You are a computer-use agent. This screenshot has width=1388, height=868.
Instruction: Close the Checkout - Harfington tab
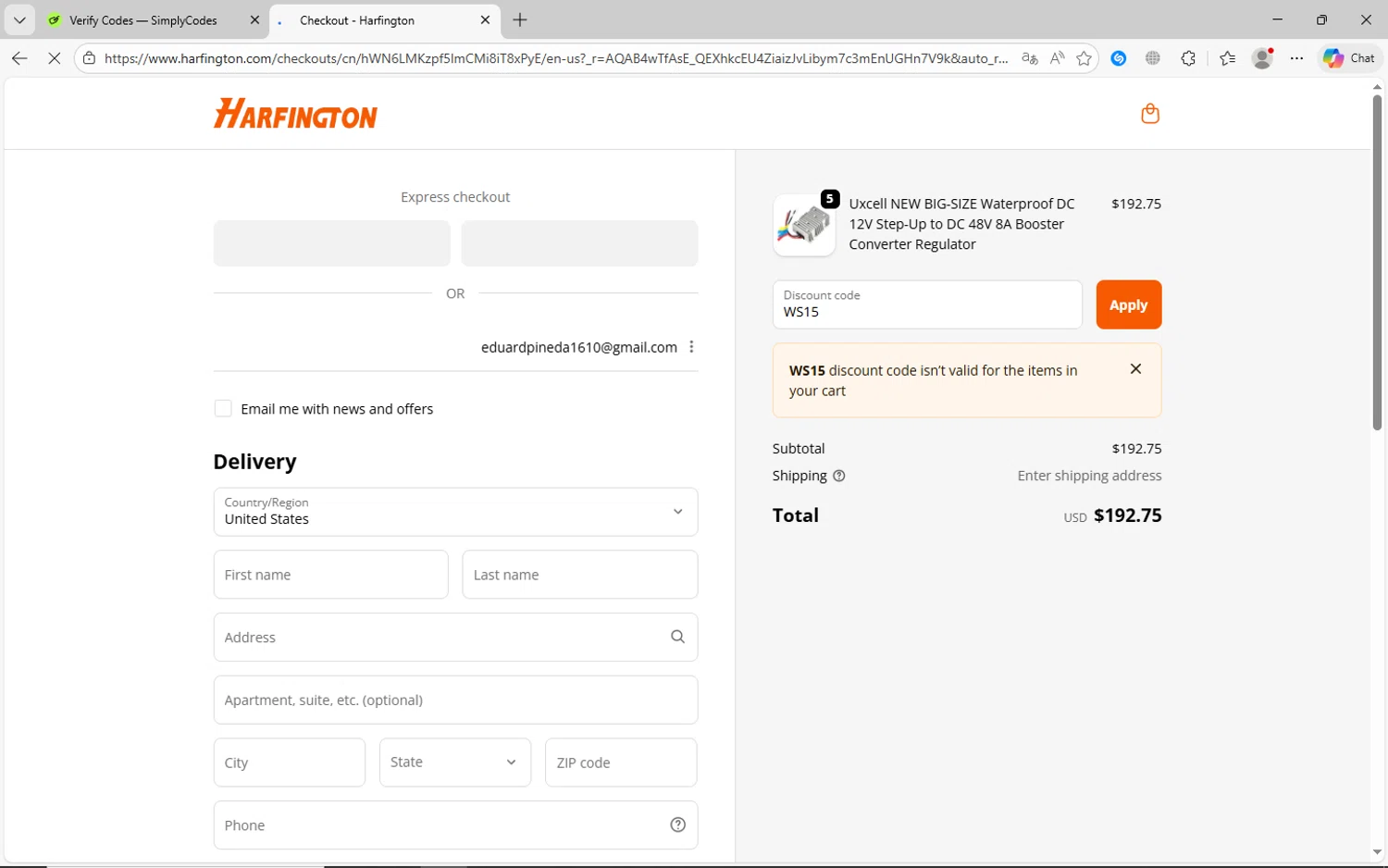(485, 19)
